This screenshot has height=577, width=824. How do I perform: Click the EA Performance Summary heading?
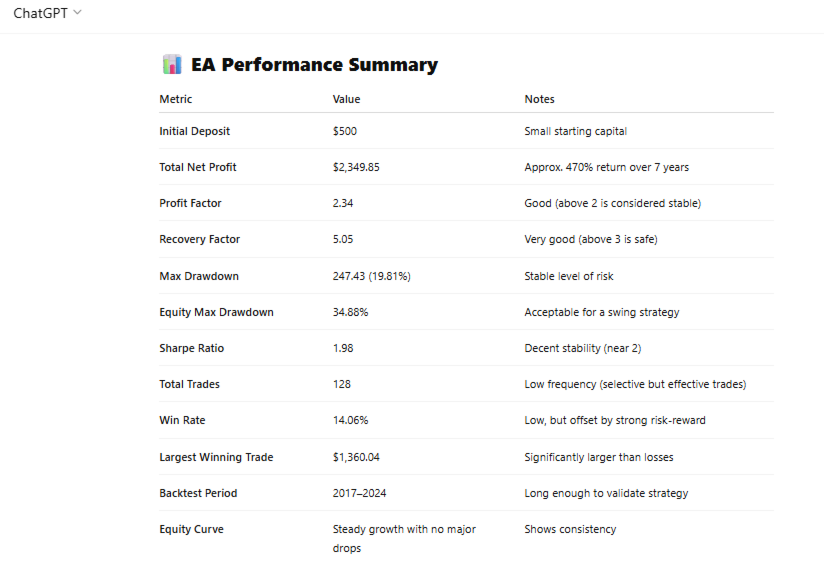(x=314, y=65)
